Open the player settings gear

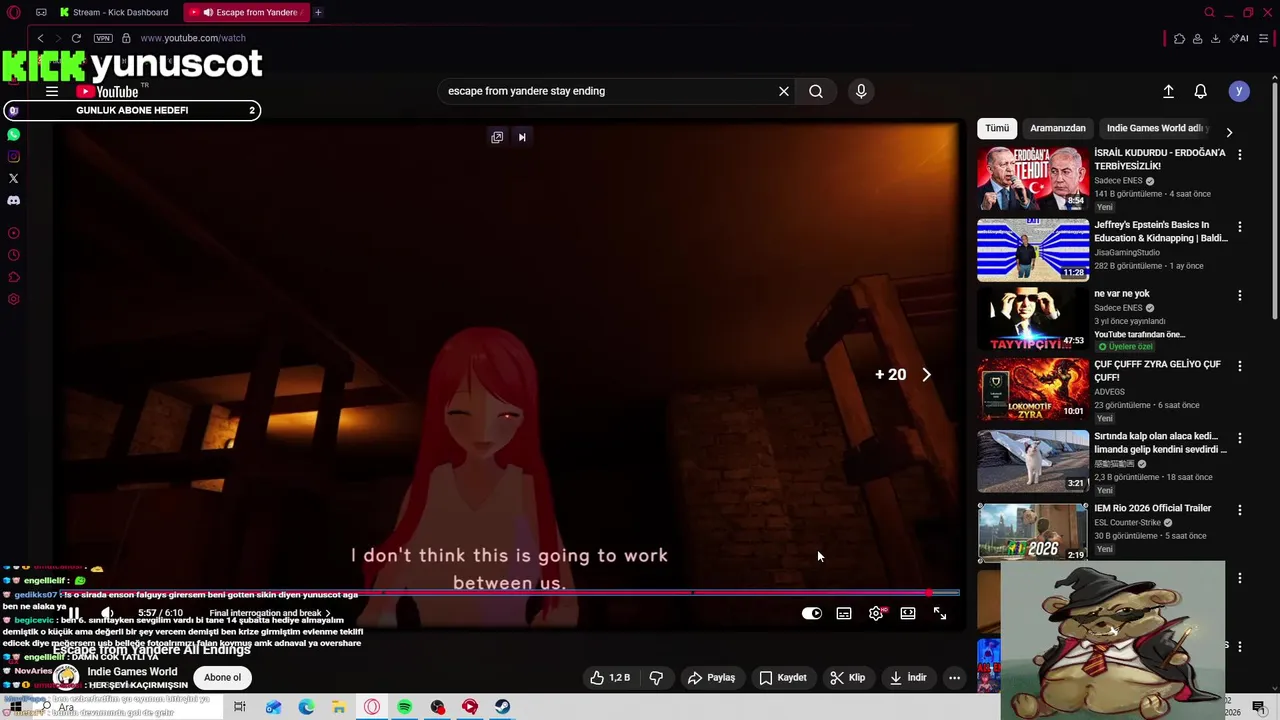click(876, 613)
